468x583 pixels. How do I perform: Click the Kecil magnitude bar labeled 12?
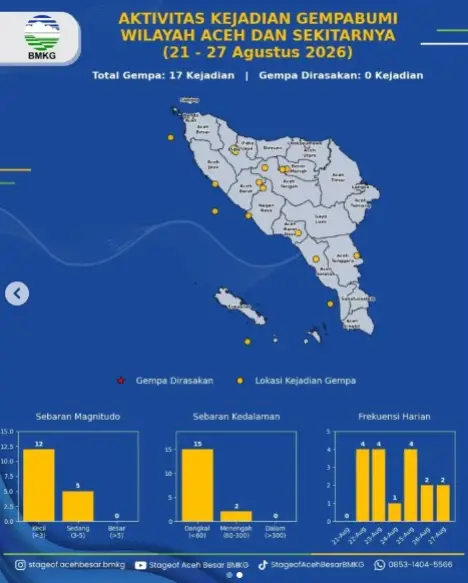pos(39,485)
